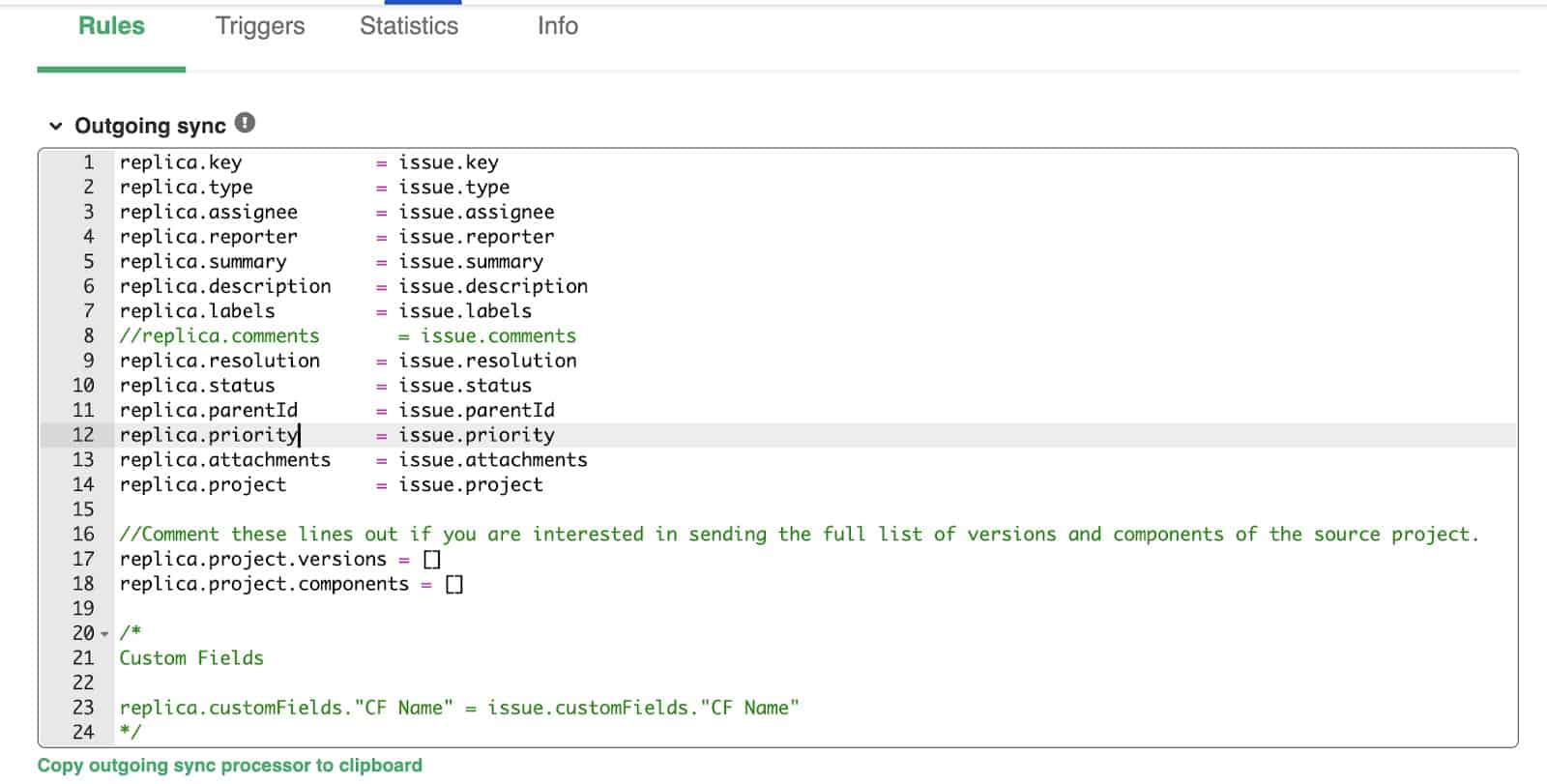
Task: Switch to the Rules tab
Action: pos(111,26)
